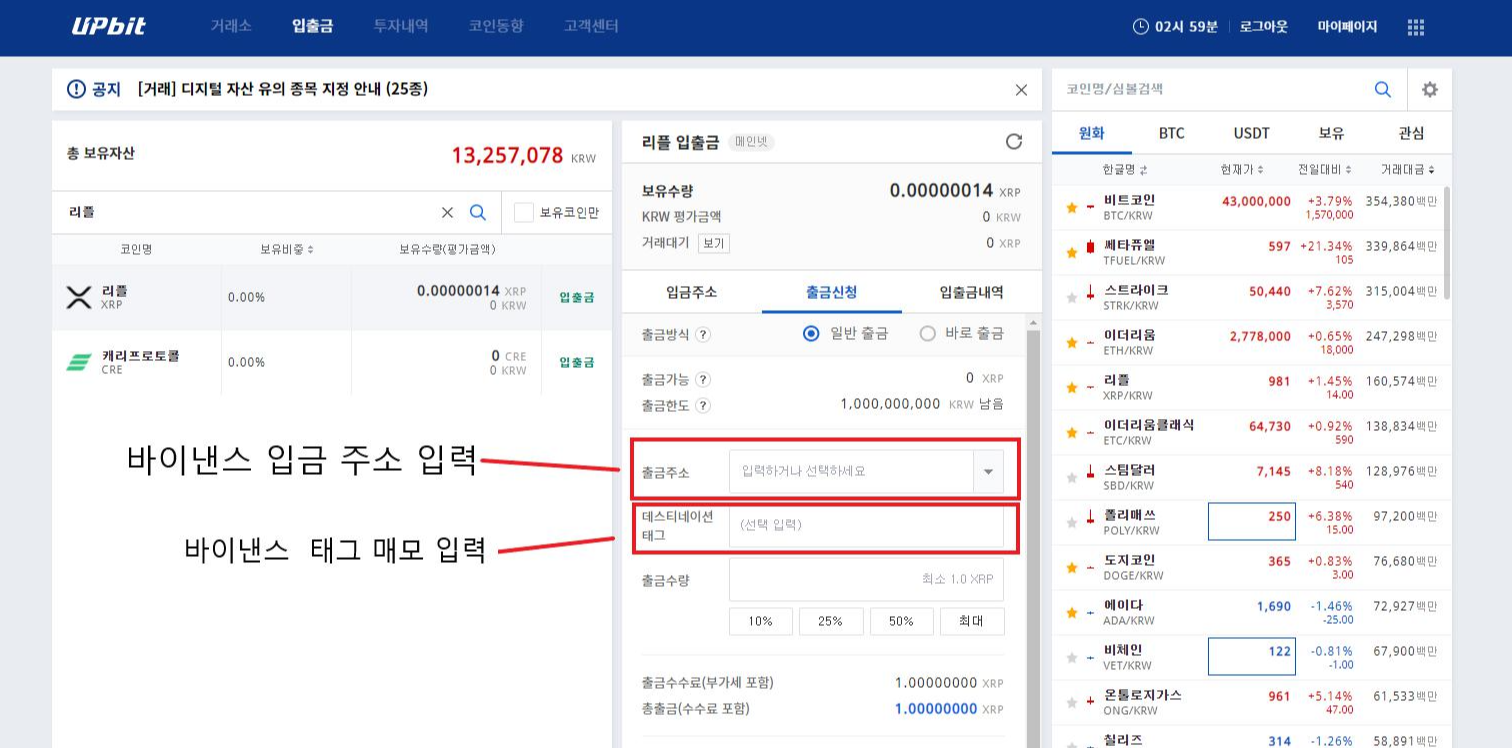The height and width of the screenshot is (748, 1512).
Task: Click the clock icon beside 02시 59분
Action: coord(1140,27)
